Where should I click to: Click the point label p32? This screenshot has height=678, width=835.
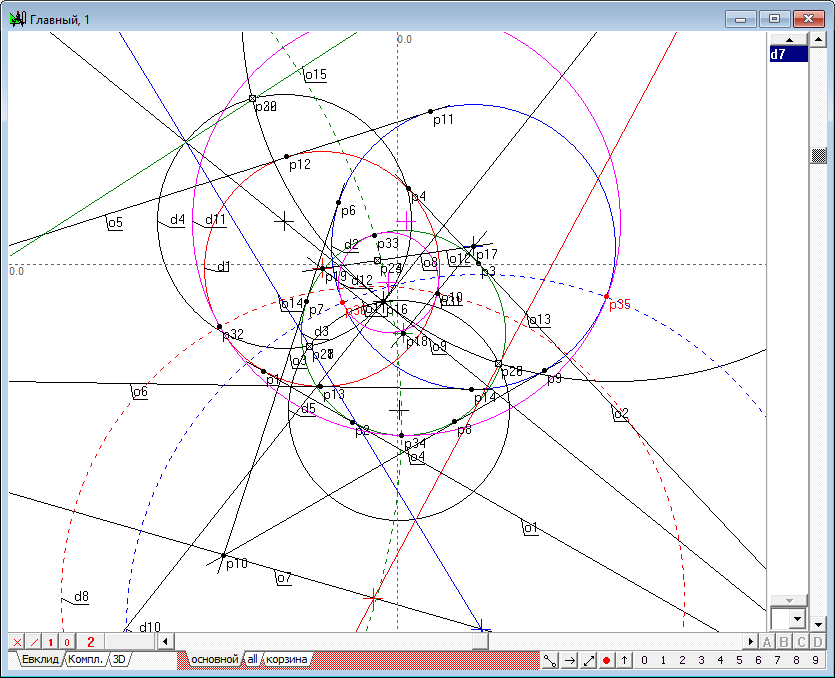click(233, 334)
